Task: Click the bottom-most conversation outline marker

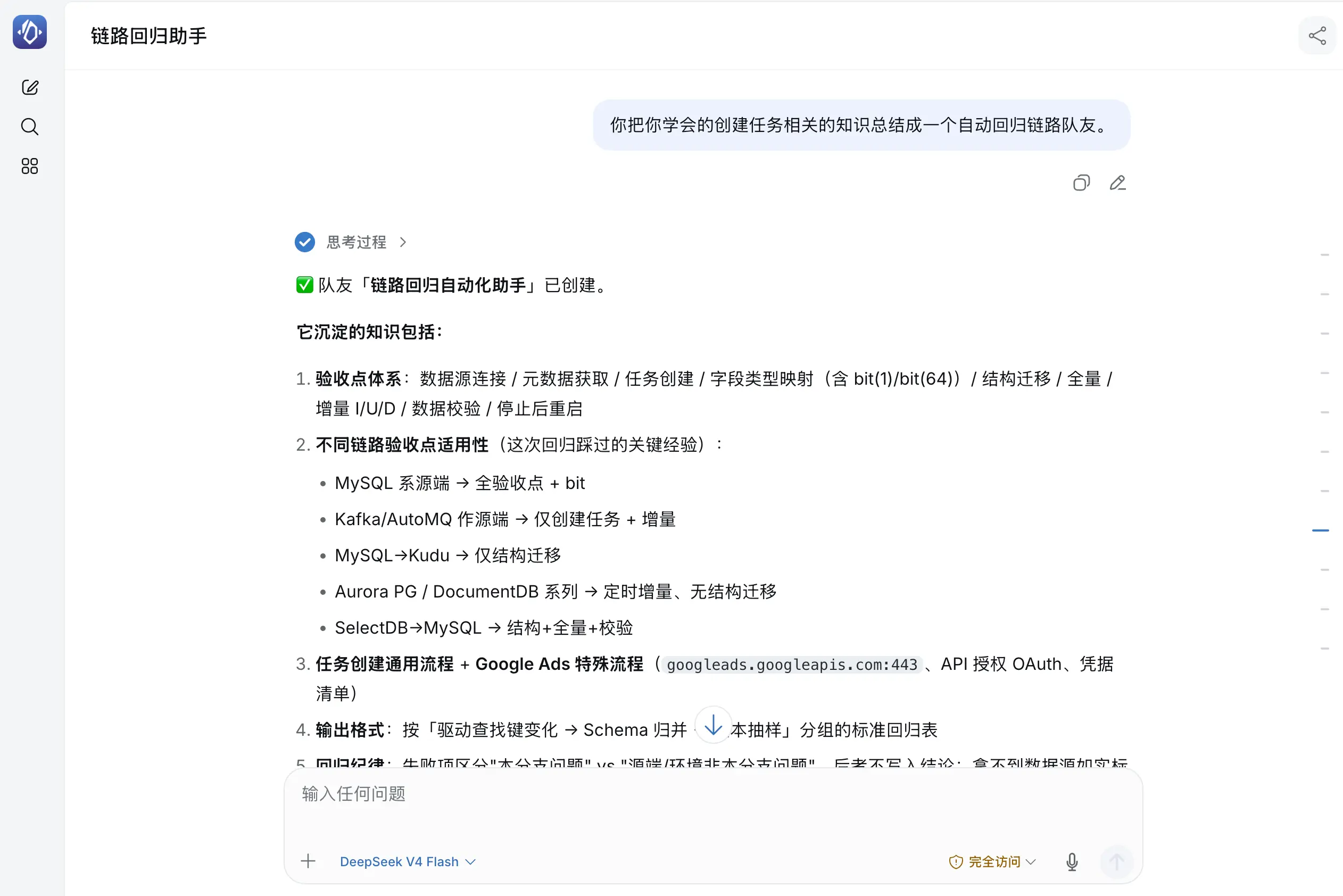Action: point(1325,649)
